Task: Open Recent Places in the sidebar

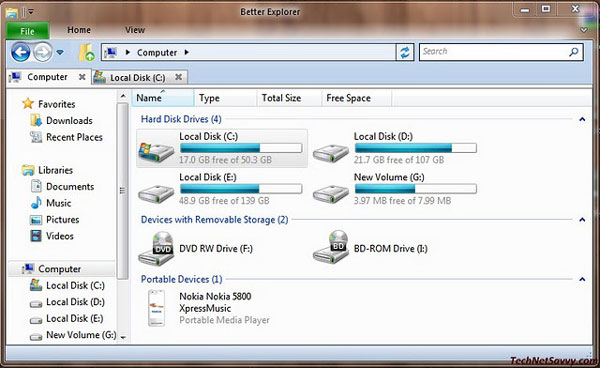Action: click(x=74, y=137)
